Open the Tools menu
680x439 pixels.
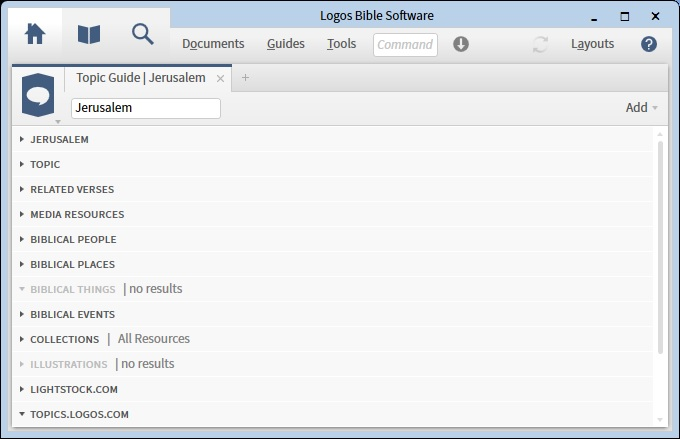(x=341, y=44)
